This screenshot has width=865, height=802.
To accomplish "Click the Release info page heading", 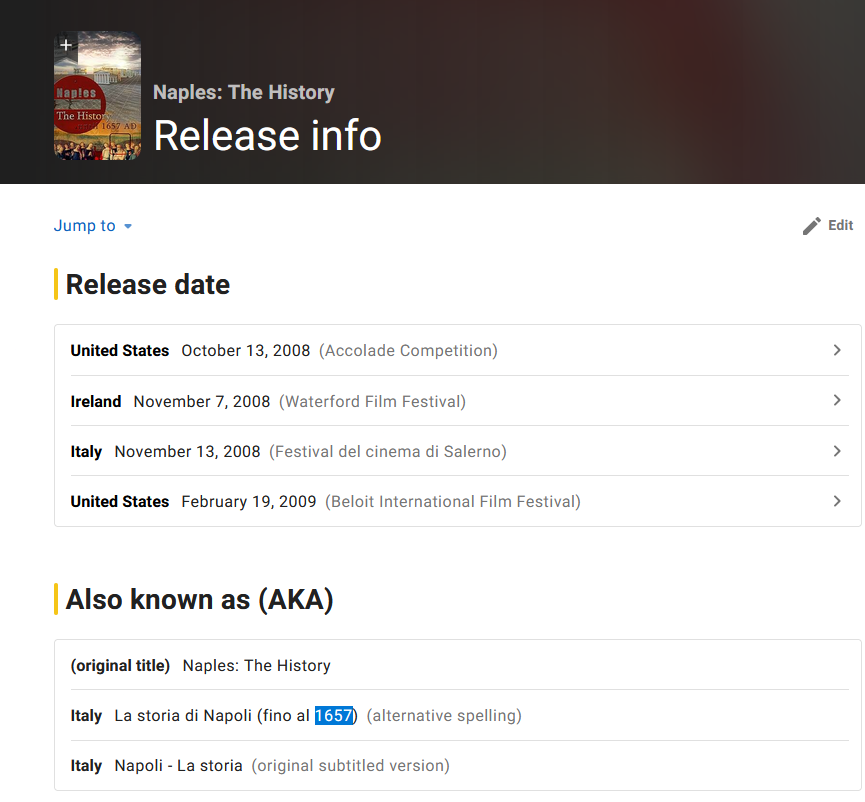I will [x=268, y=136].
